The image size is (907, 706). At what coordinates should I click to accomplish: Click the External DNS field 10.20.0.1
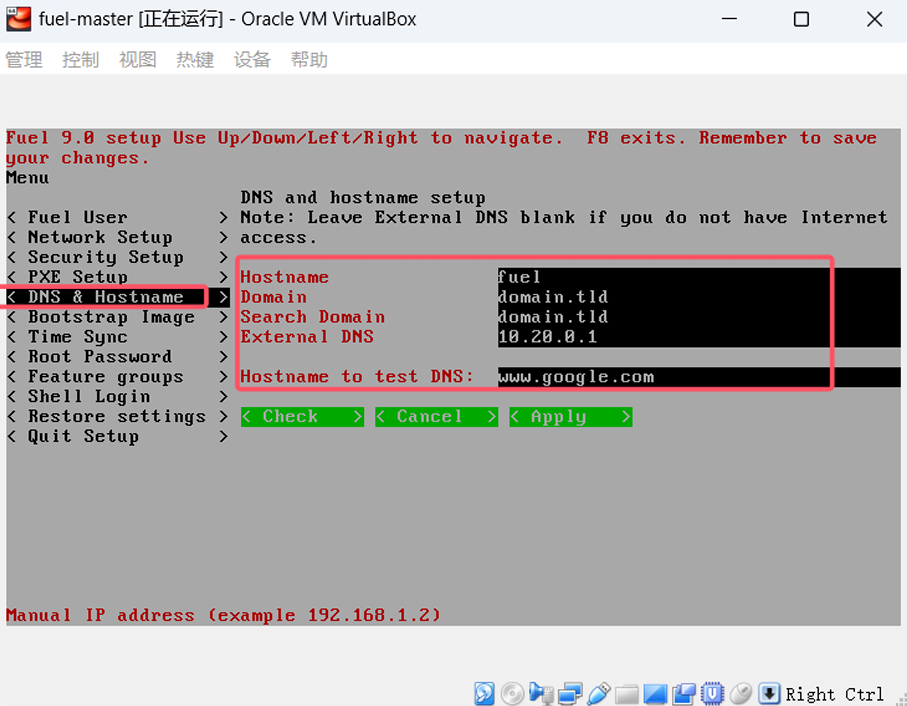(699, 337)
